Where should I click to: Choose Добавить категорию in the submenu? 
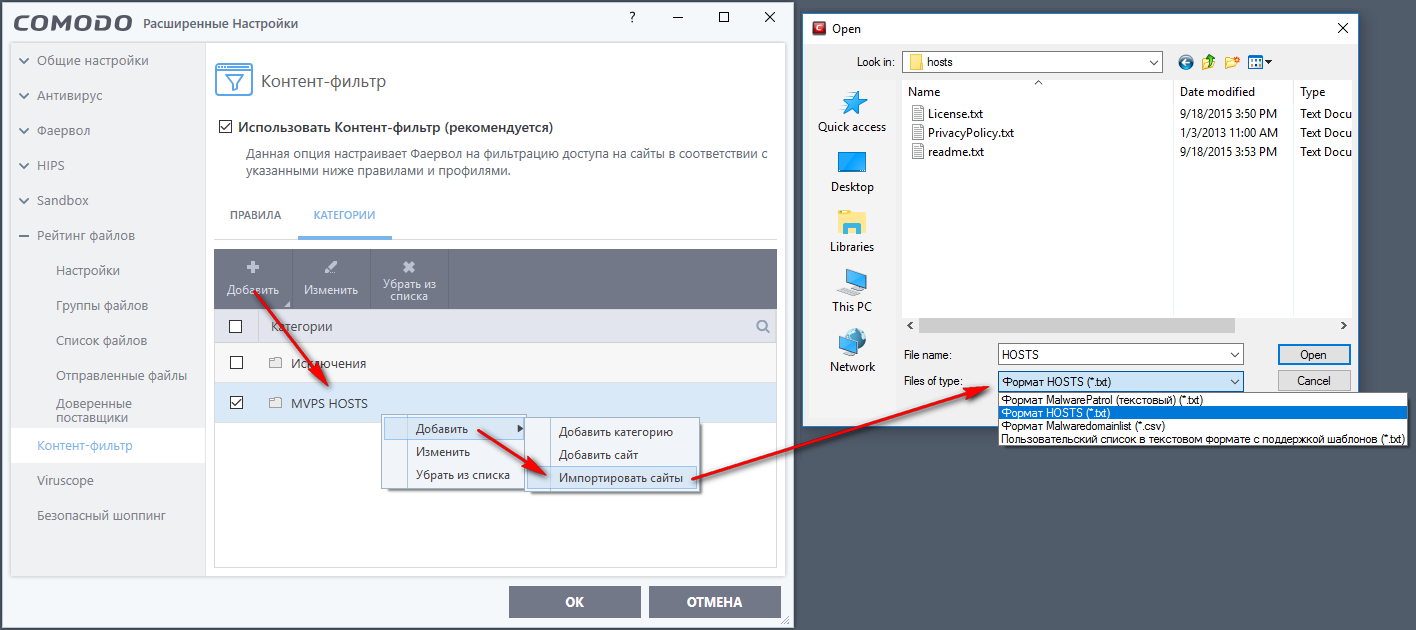pos(613,432)
